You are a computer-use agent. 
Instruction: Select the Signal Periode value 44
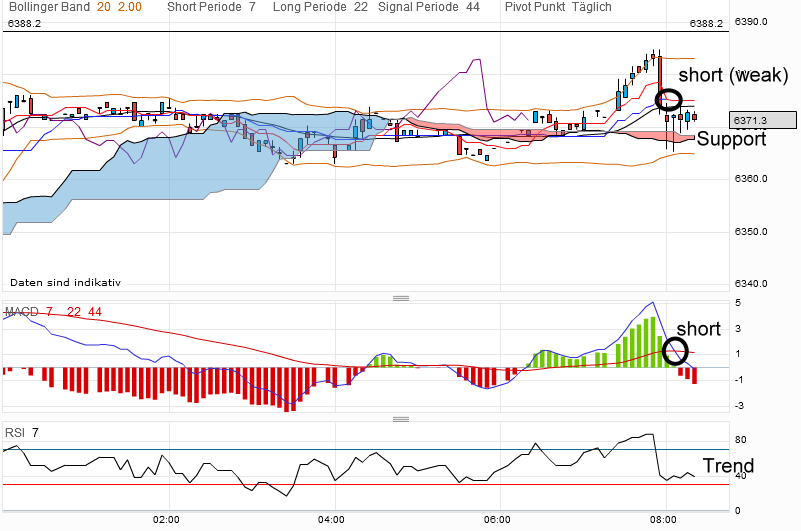click(473, 7)
